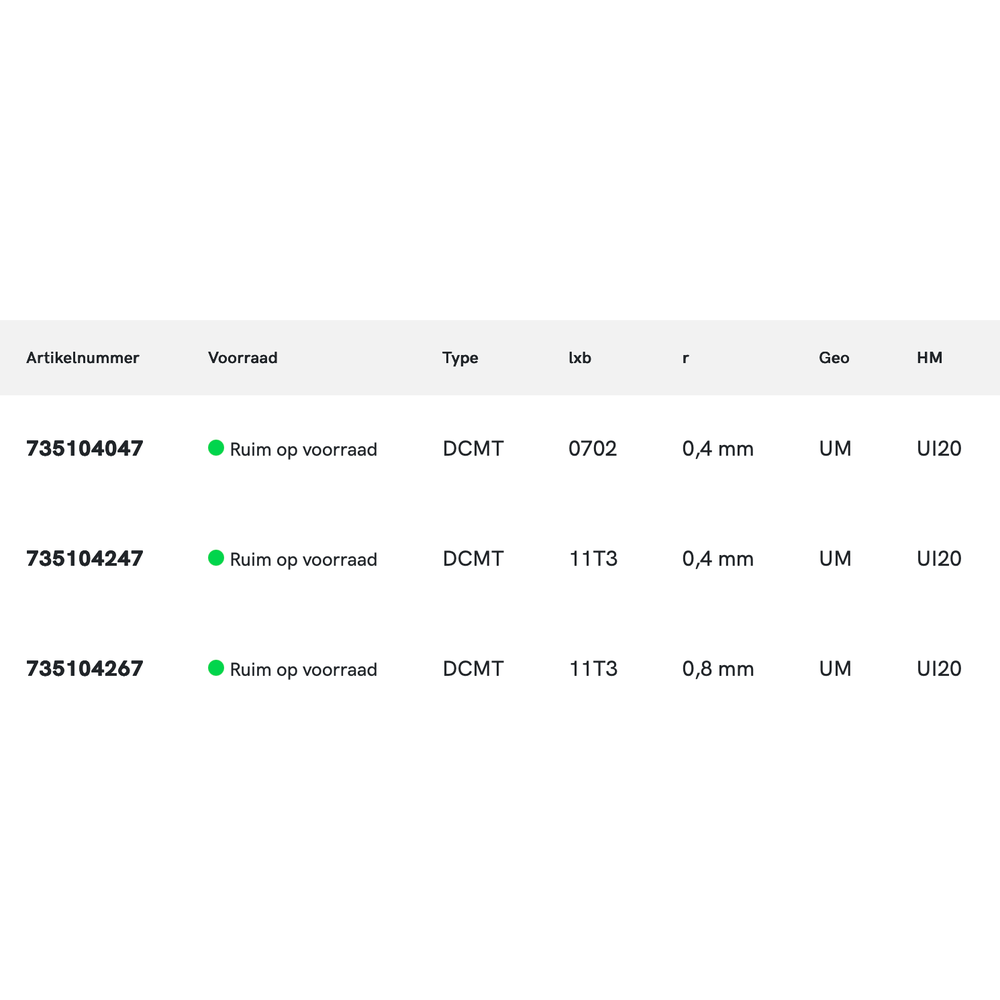The height and width of the screenshot is (1000, 1000).
Task: Click green stock dot for article 735104247
Action: (216, 558)
